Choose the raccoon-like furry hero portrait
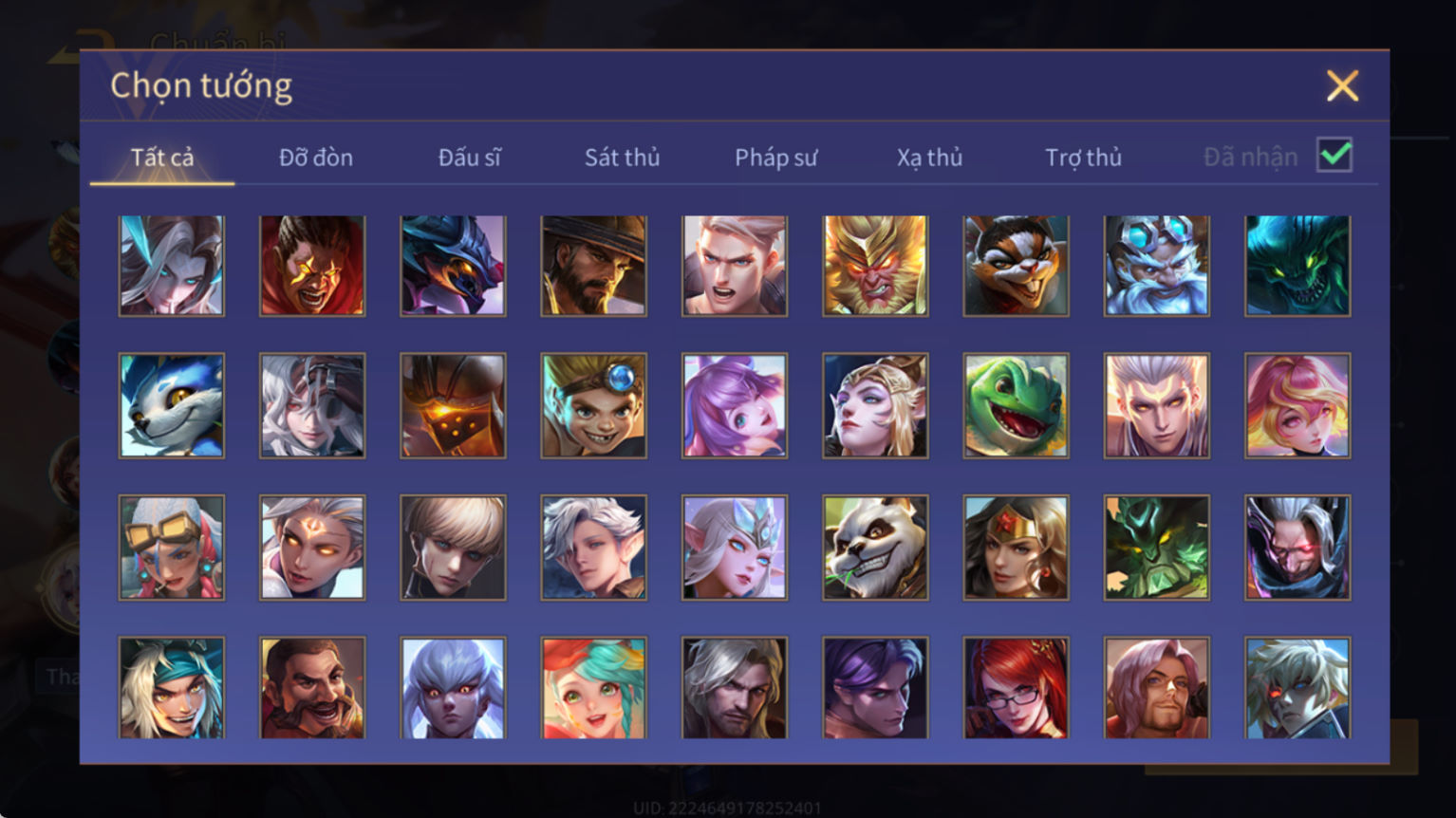 tap(1016, 266)
